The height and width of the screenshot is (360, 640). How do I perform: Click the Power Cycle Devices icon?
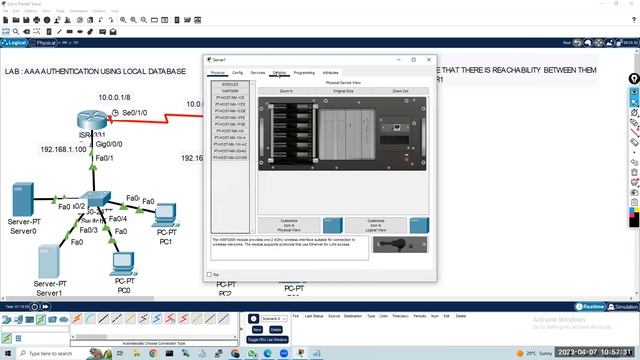pyautogui.click(x=35, y=307)
